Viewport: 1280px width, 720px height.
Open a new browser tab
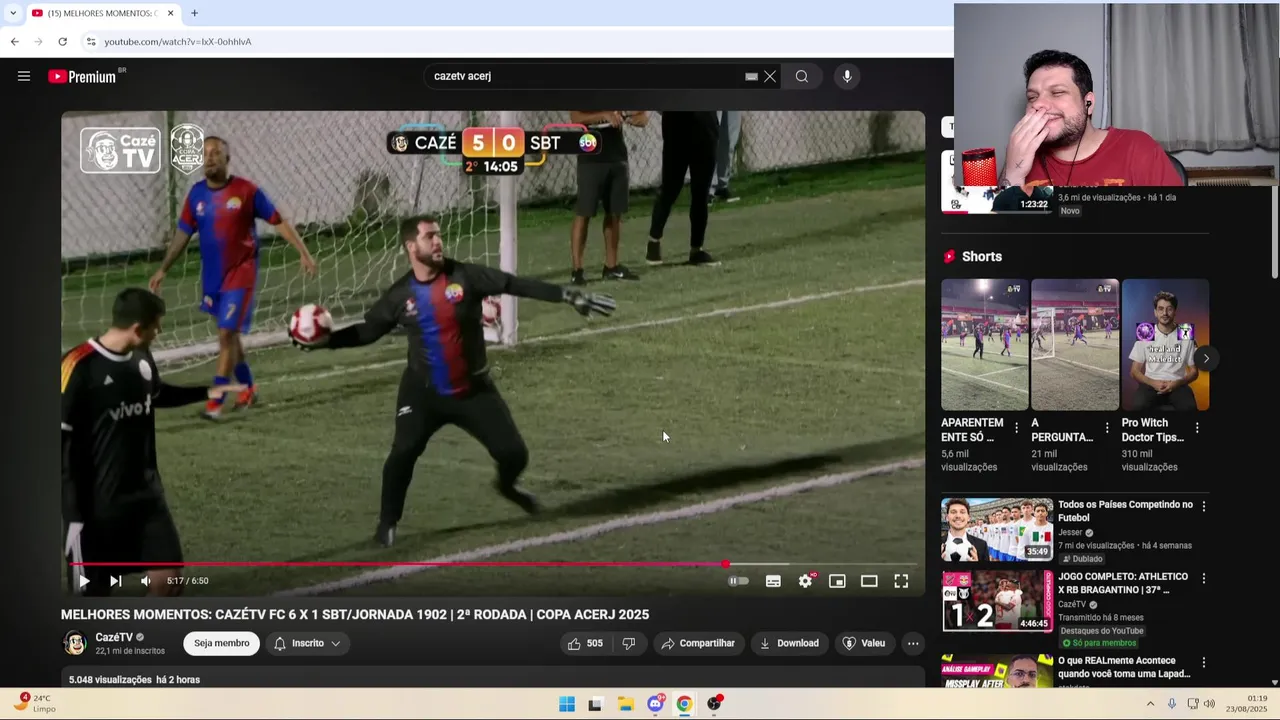194,13
